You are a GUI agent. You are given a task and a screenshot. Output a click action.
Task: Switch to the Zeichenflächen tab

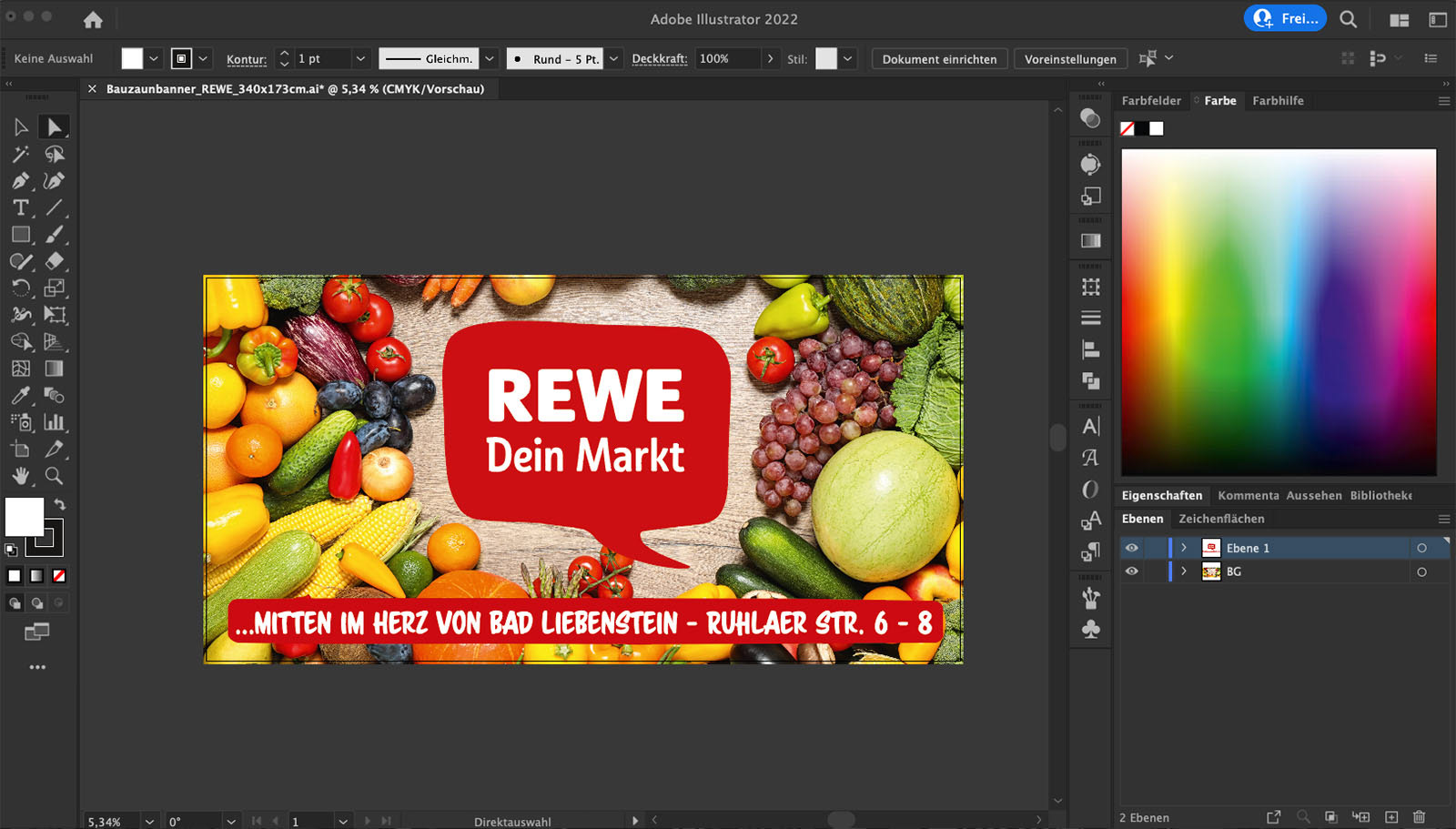(1221, 519)
